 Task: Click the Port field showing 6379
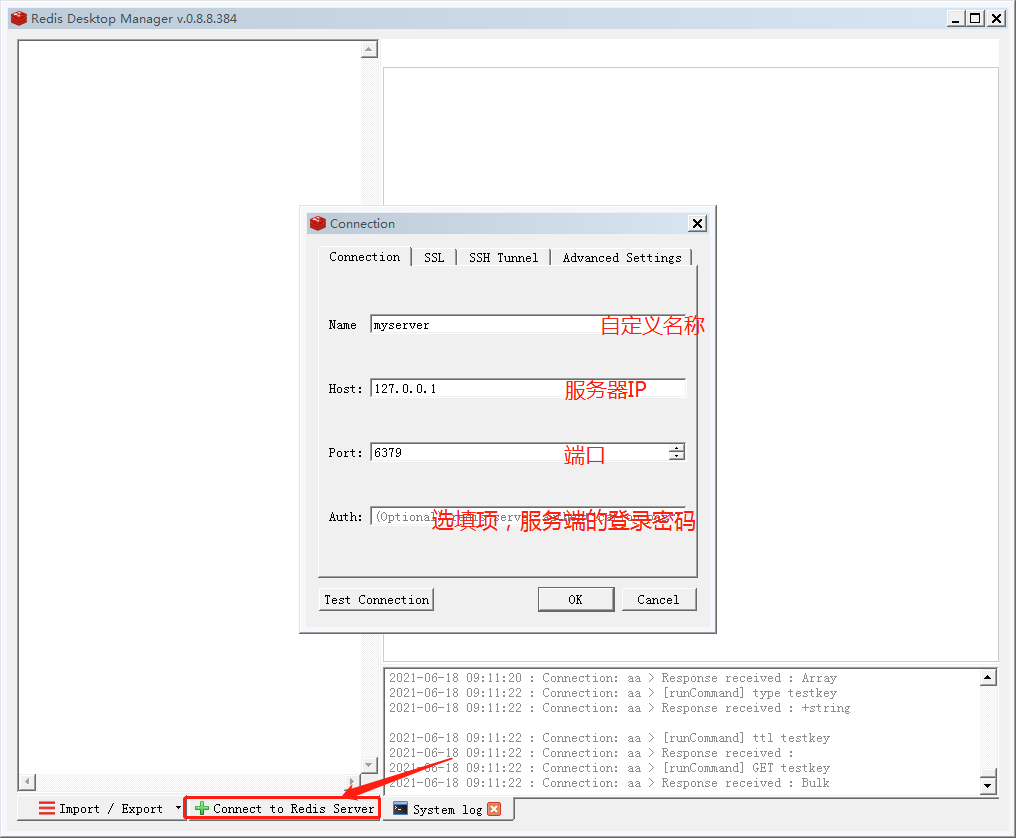(x=520, y=452)
